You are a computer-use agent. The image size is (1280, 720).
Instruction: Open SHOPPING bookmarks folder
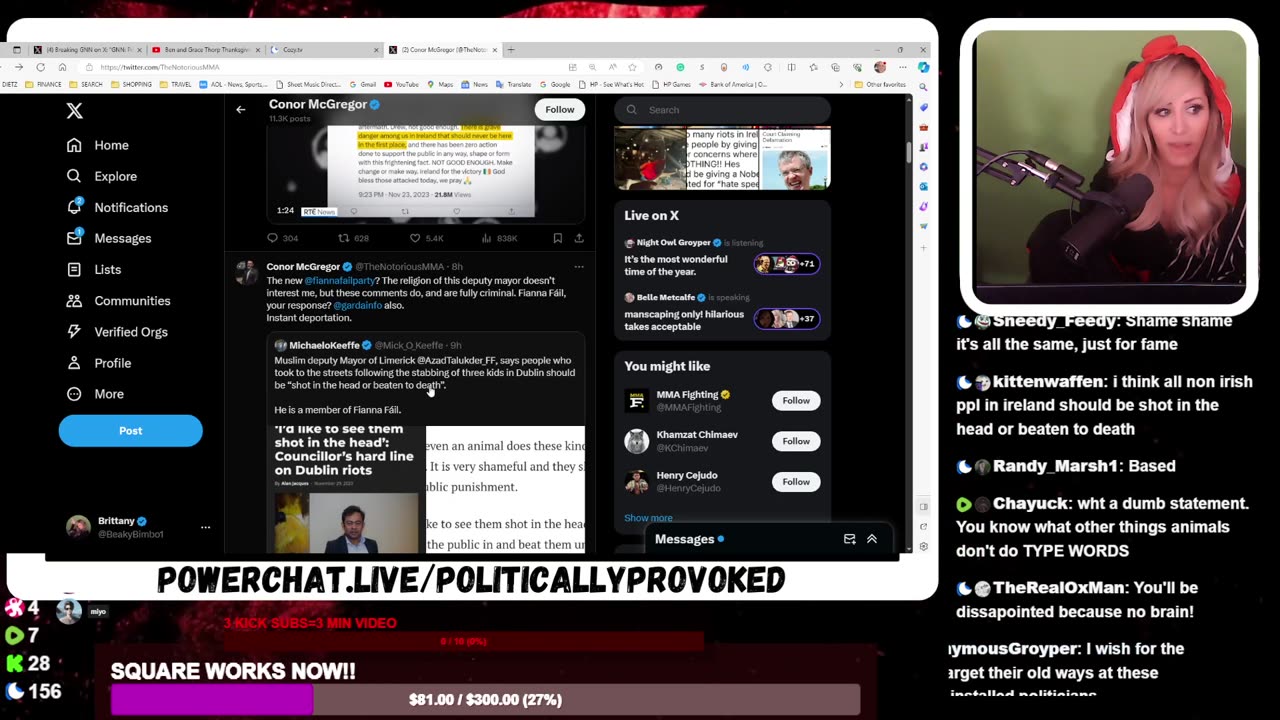coord(132,85)
